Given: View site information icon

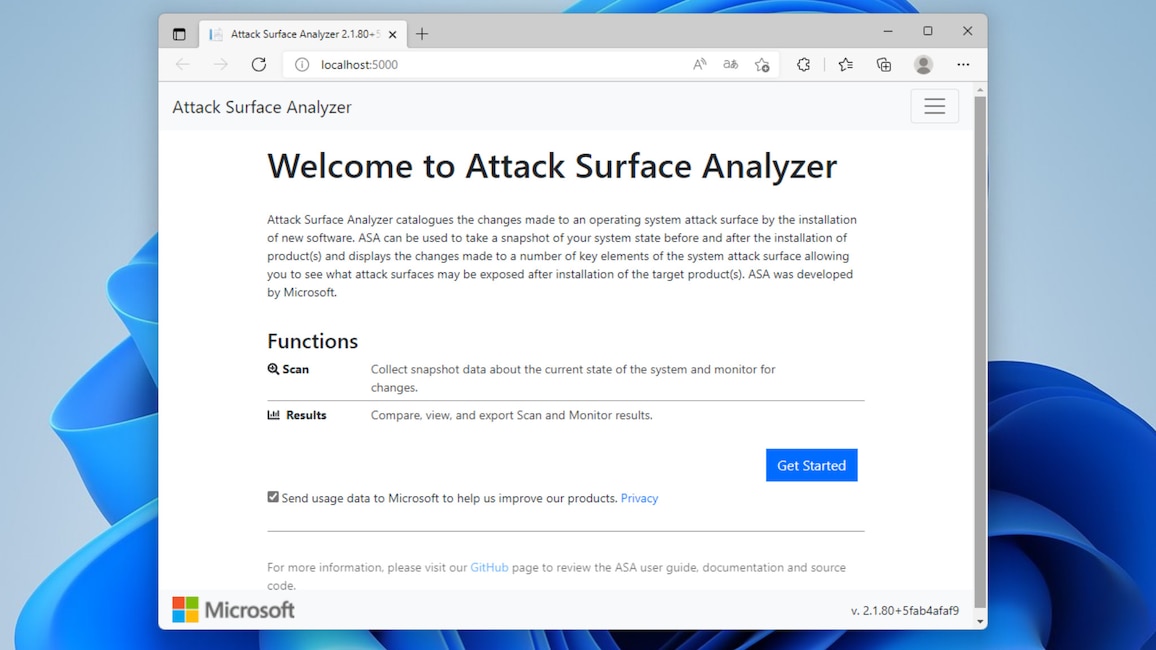Looking at the screenshot, I should [x=302, y=65].
